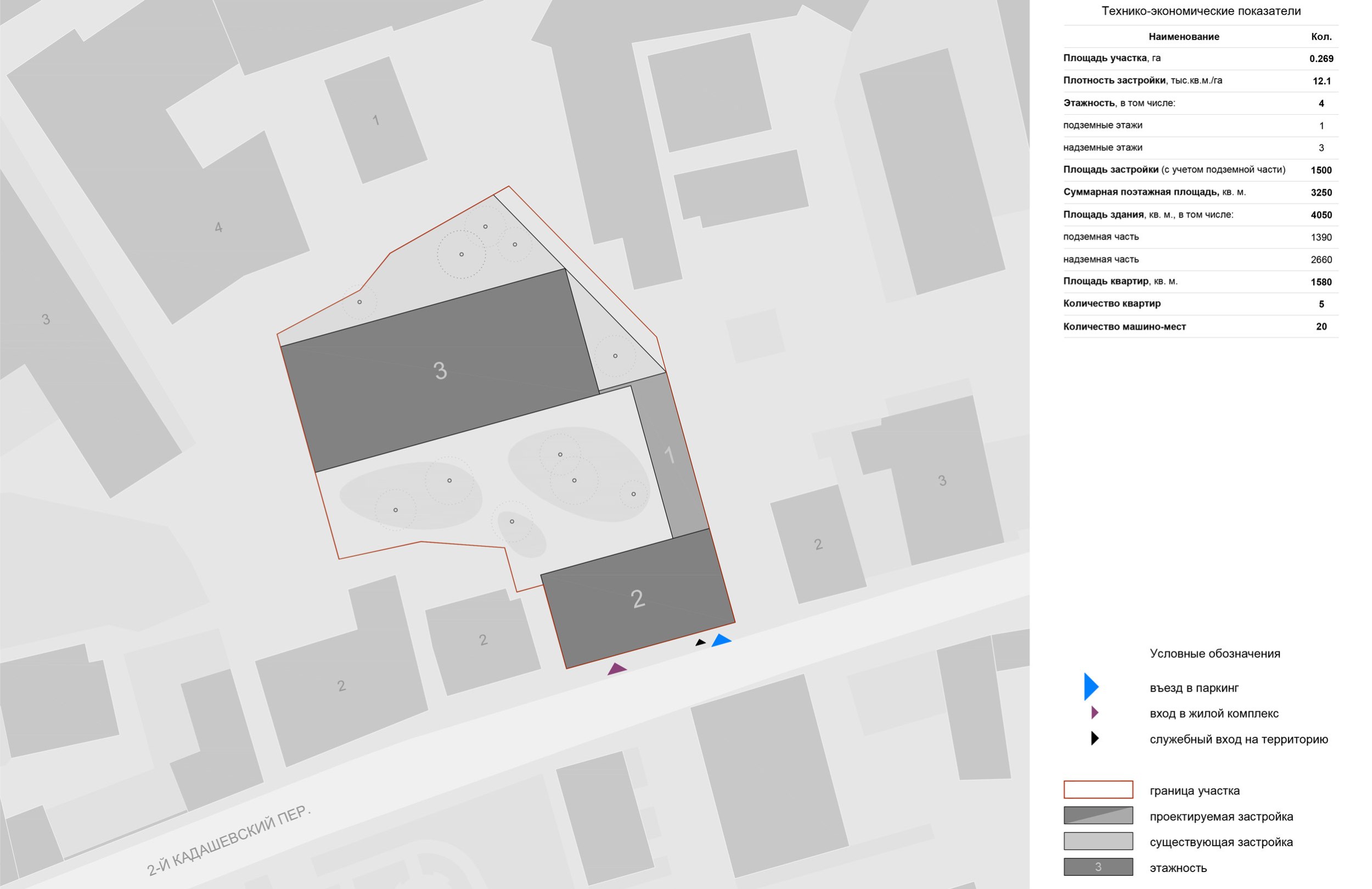
Task: Select the proposed dark building labeled 3
Action: 440,371
